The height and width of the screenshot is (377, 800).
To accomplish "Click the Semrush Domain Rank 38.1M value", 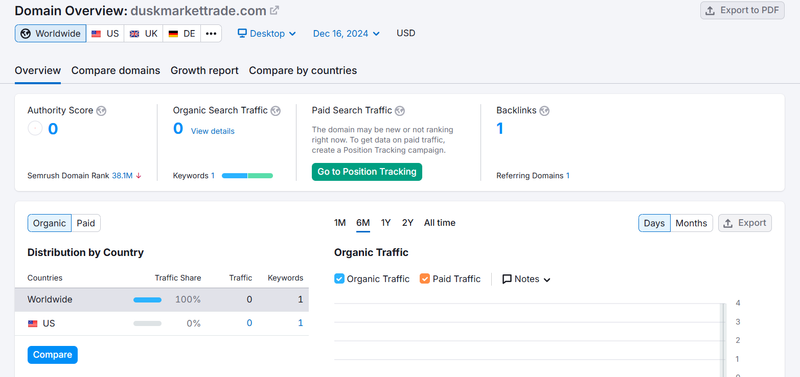I will [x=122, y=175].
